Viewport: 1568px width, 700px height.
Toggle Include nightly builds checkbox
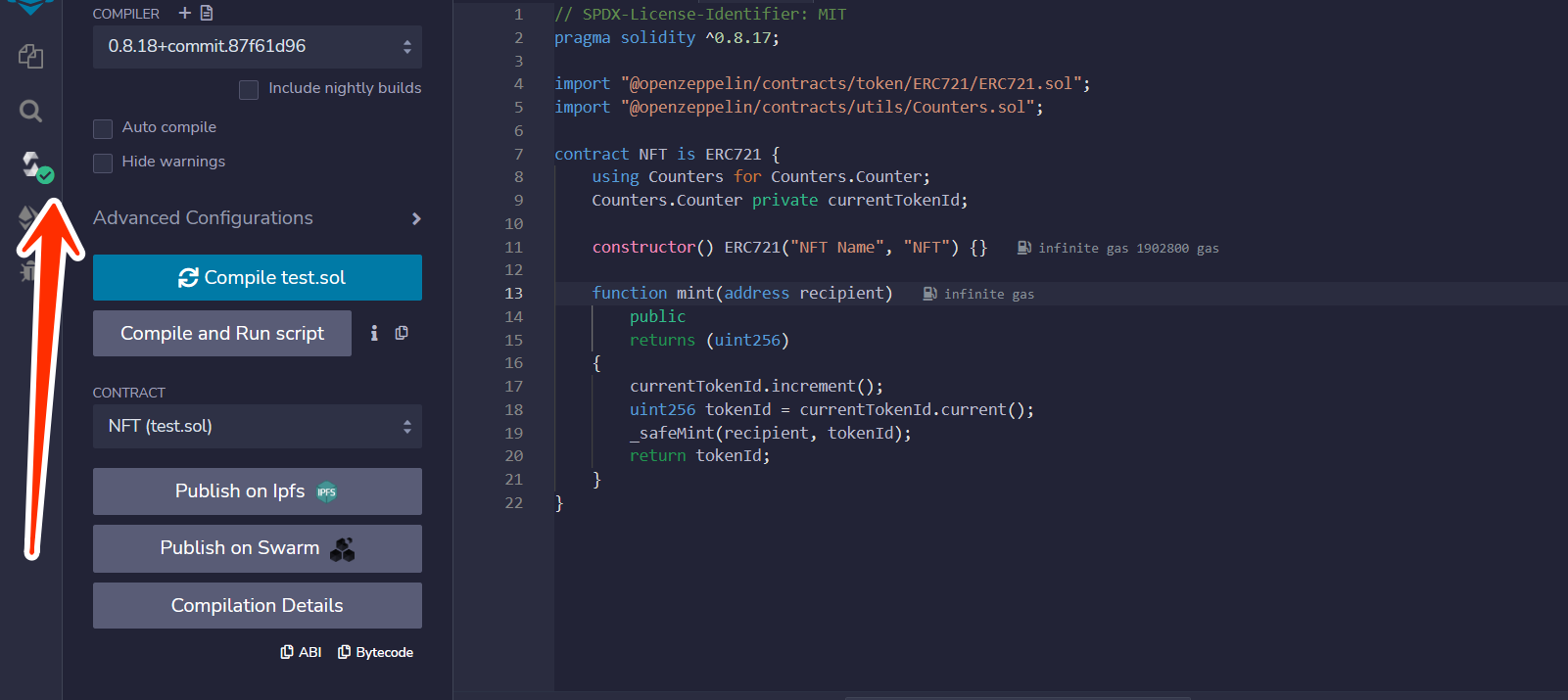pyautogui.click(x=249, y=89)
